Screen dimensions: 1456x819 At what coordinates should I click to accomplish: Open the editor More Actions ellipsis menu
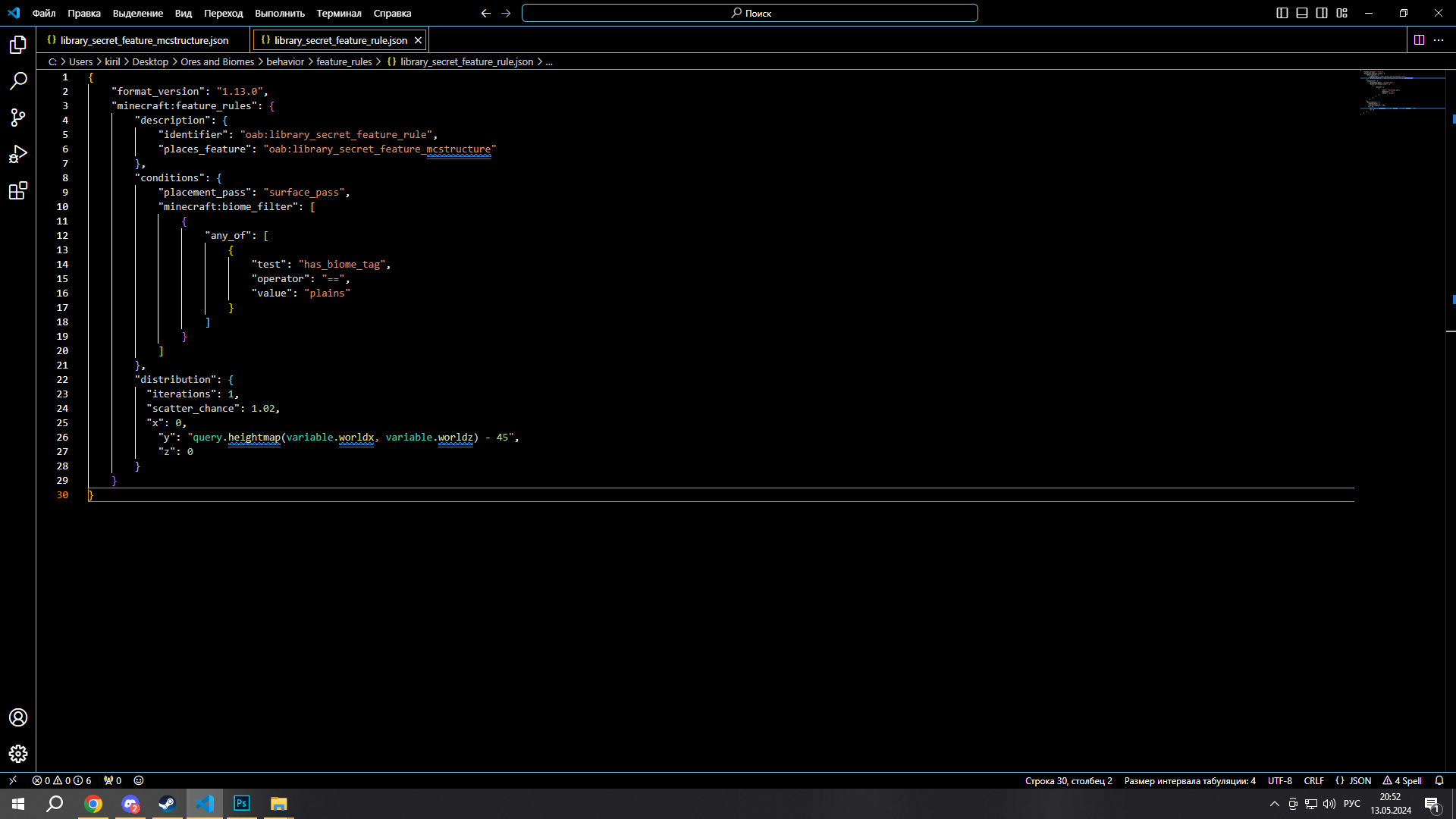pyautogui.click(x=1439, y=40)
